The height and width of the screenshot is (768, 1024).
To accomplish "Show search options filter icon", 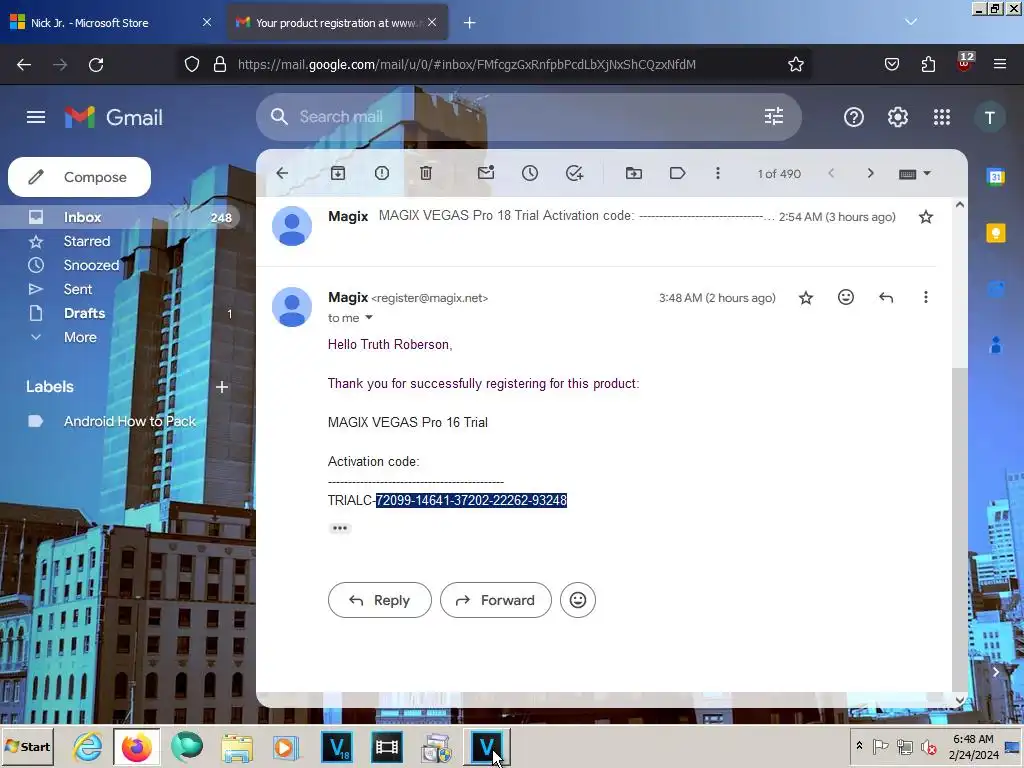I will click(774, 117).
